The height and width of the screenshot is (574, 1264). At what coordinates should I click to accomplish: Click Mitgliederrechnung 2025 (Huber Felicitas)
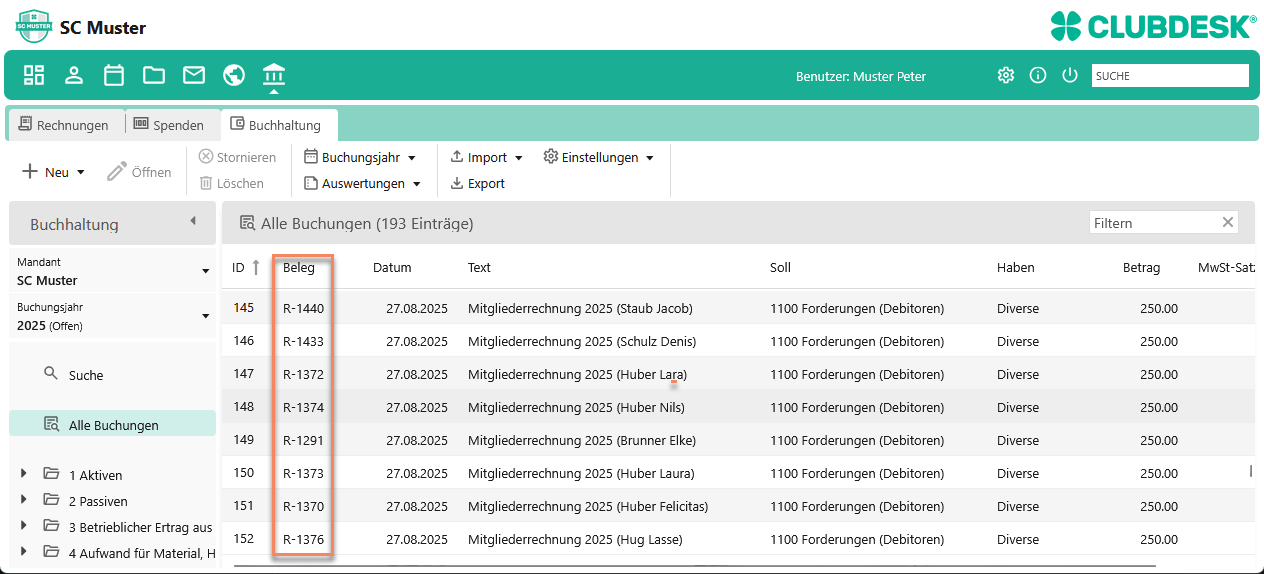coord(587,506)
